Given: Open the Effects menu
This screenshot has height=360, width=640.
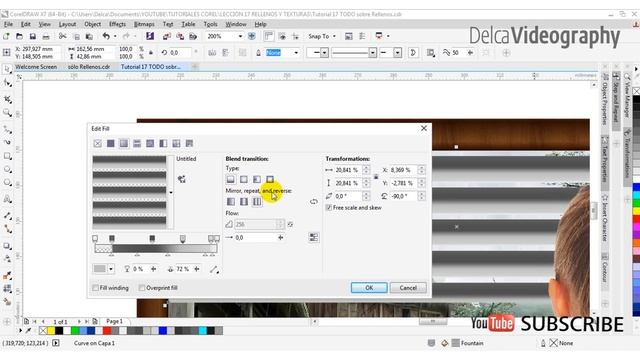Looking at the screenshot, I should [x=118, y=24].
